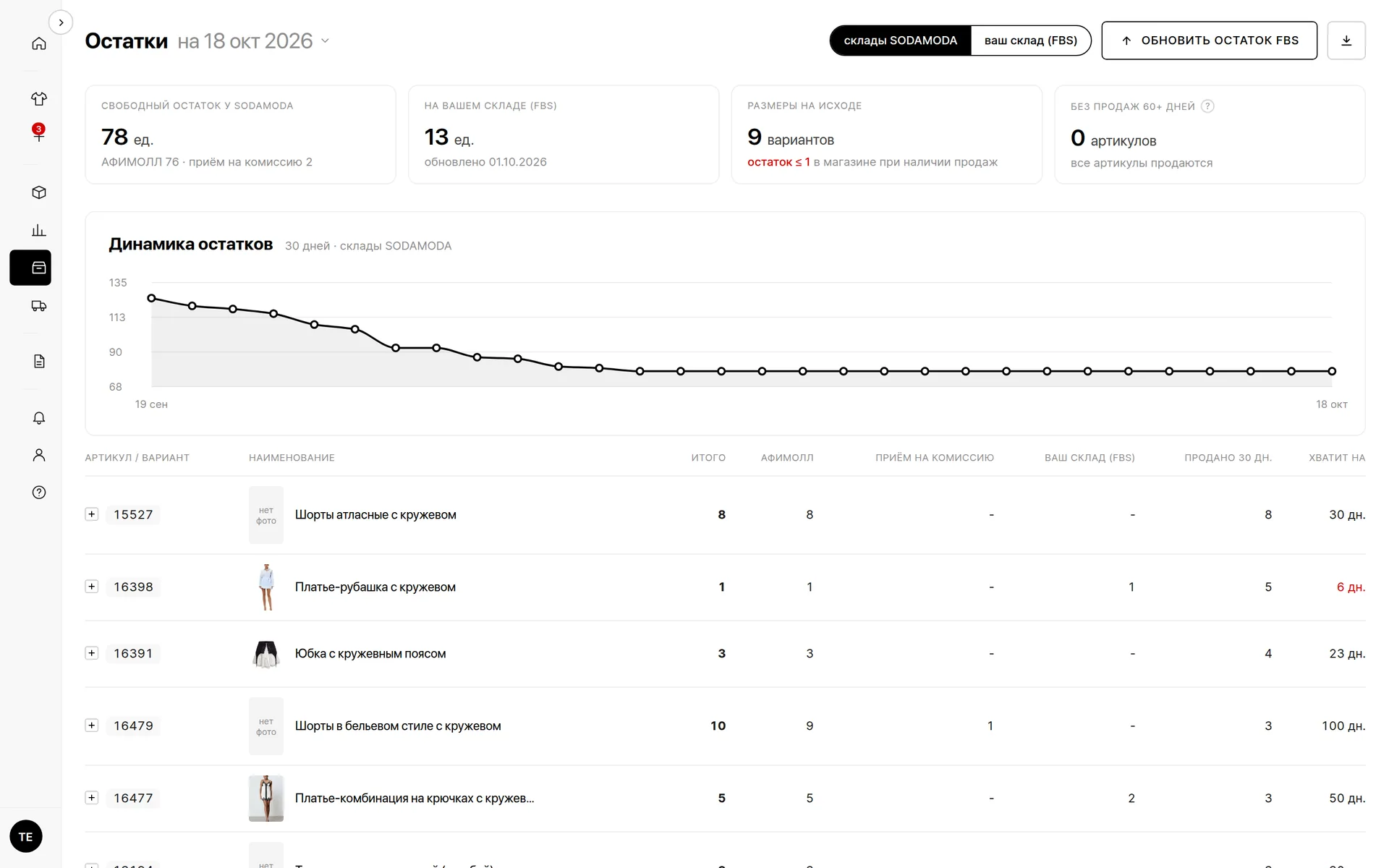Click the ХВАТИТ НА column header
This screenshot has height=868, width=1389.
[x=1337, y=458]
